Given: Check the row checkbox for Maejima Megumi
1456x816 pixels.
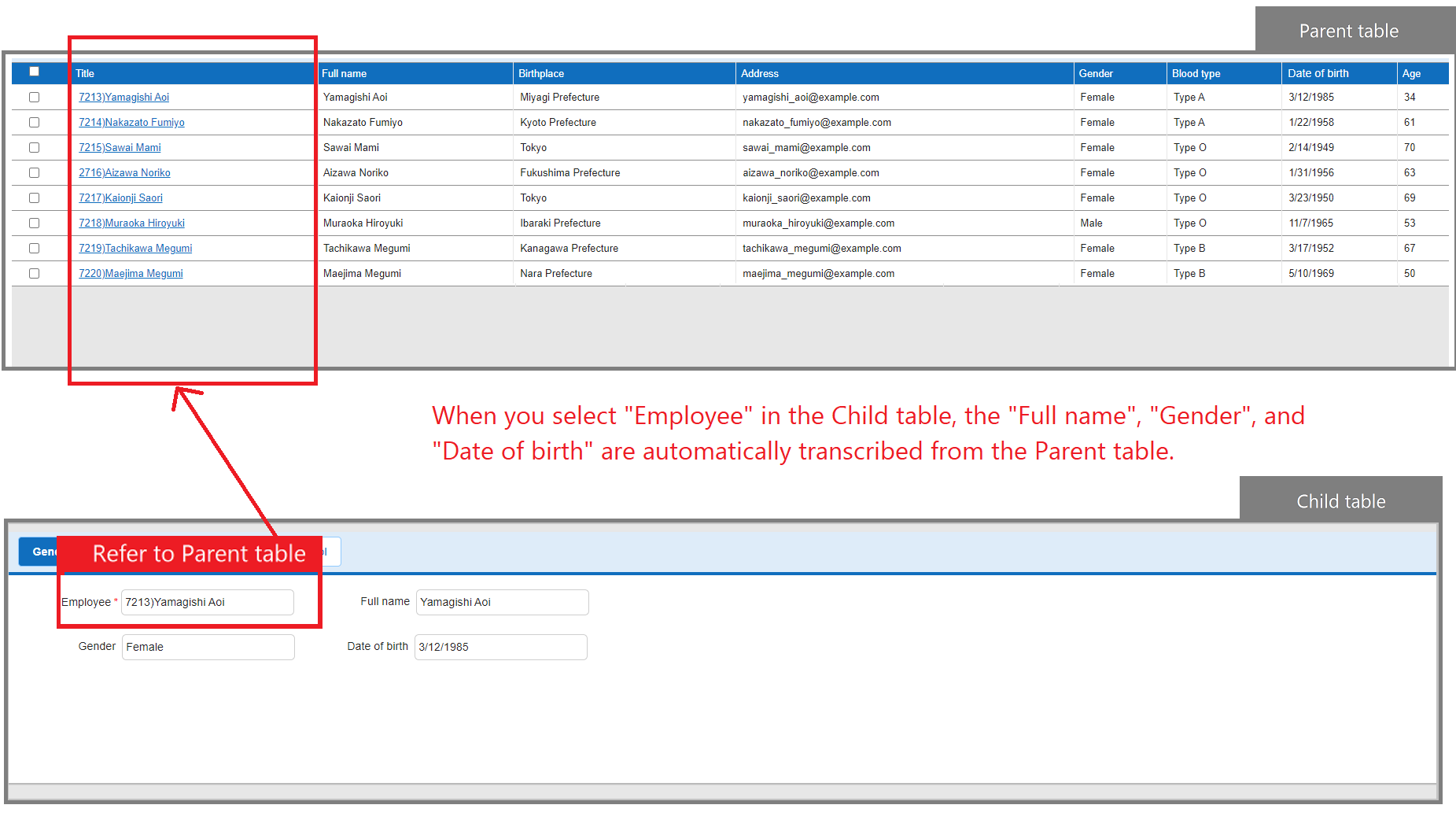Looking at the screenshot, I should click(34, 274).
